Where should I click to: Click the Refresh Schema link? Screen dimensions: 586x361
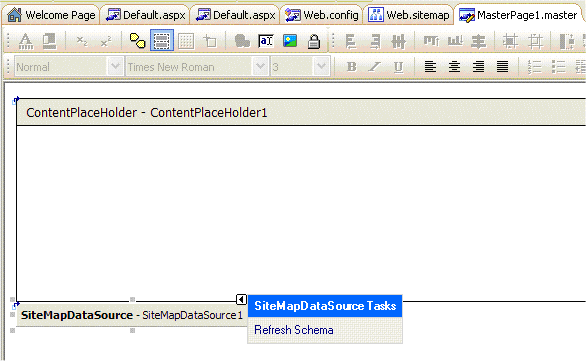point(294,330)
